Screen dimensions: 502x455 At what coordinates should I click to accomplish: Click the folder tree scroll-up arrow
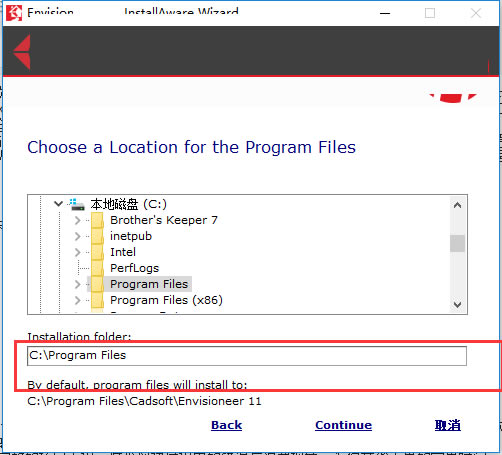pyautogui.click(x=458, y=205)
